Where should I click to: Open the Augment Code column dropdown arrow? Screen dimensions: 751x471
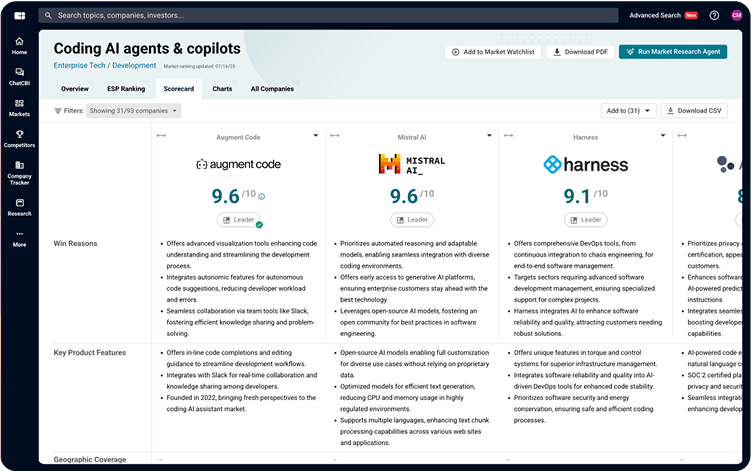pyautogui.click(x=316, y=136)
